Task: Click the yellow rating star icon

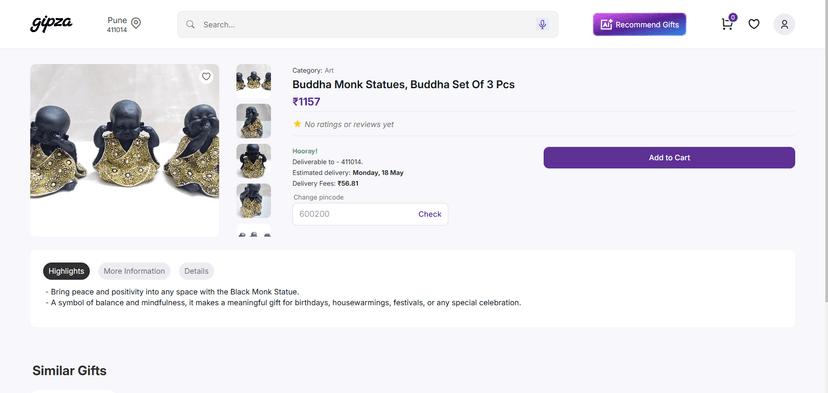Action: point(297,124)
